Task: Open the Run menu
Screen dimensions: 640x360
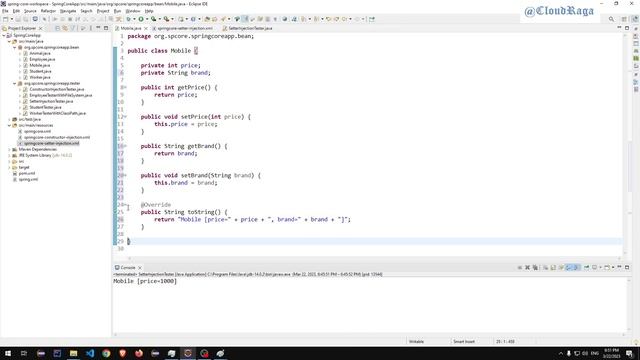Action: coord(117,11)
